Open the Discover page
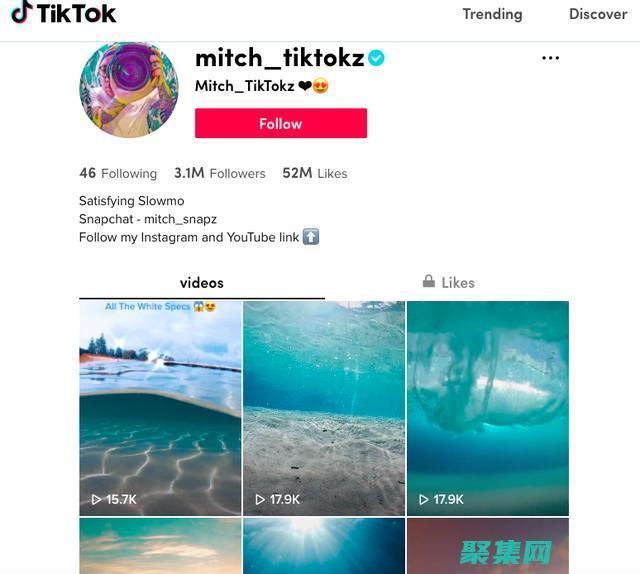Screen dimensions: 640x574 point(598,14)
